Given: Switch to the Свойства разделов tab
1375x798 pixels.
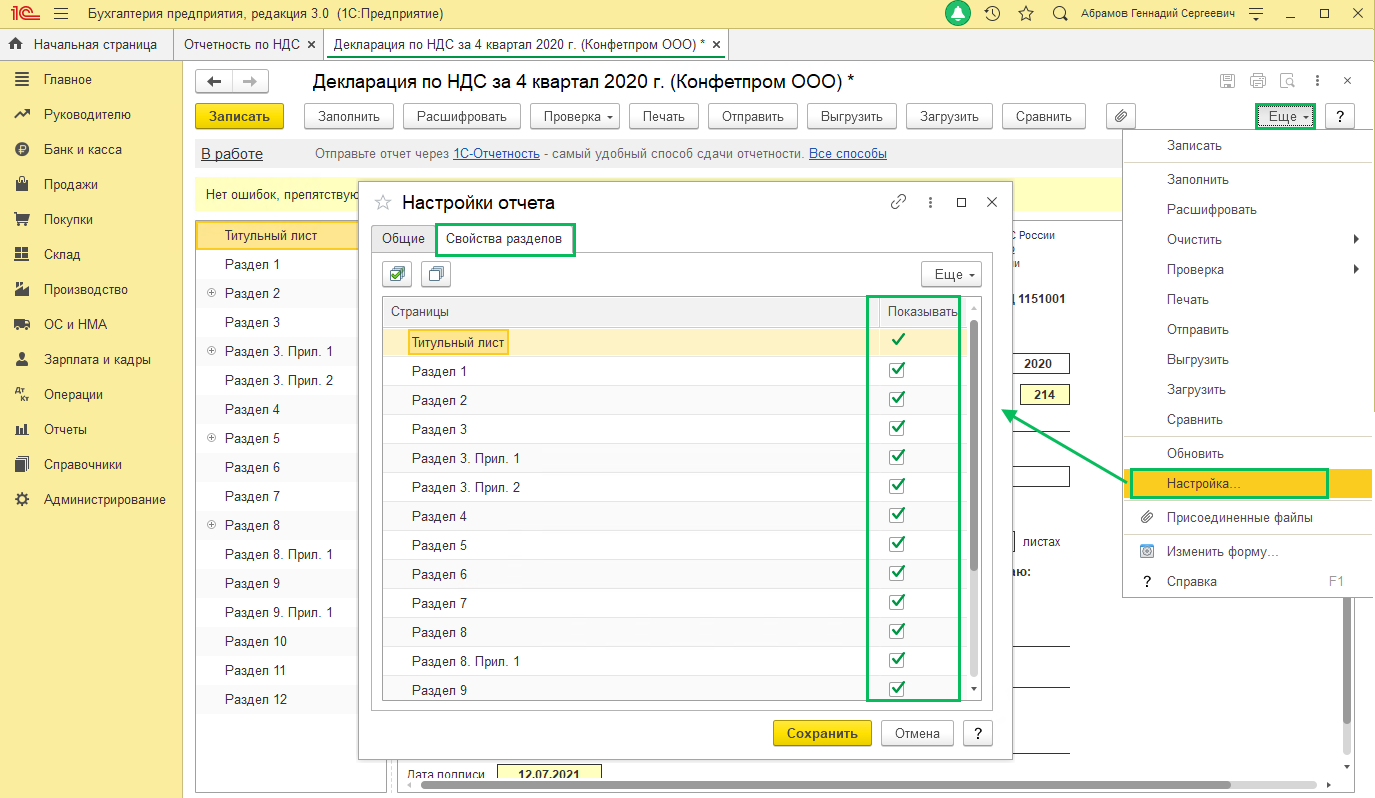Looking at the screenshot, I should click(506, 239).
